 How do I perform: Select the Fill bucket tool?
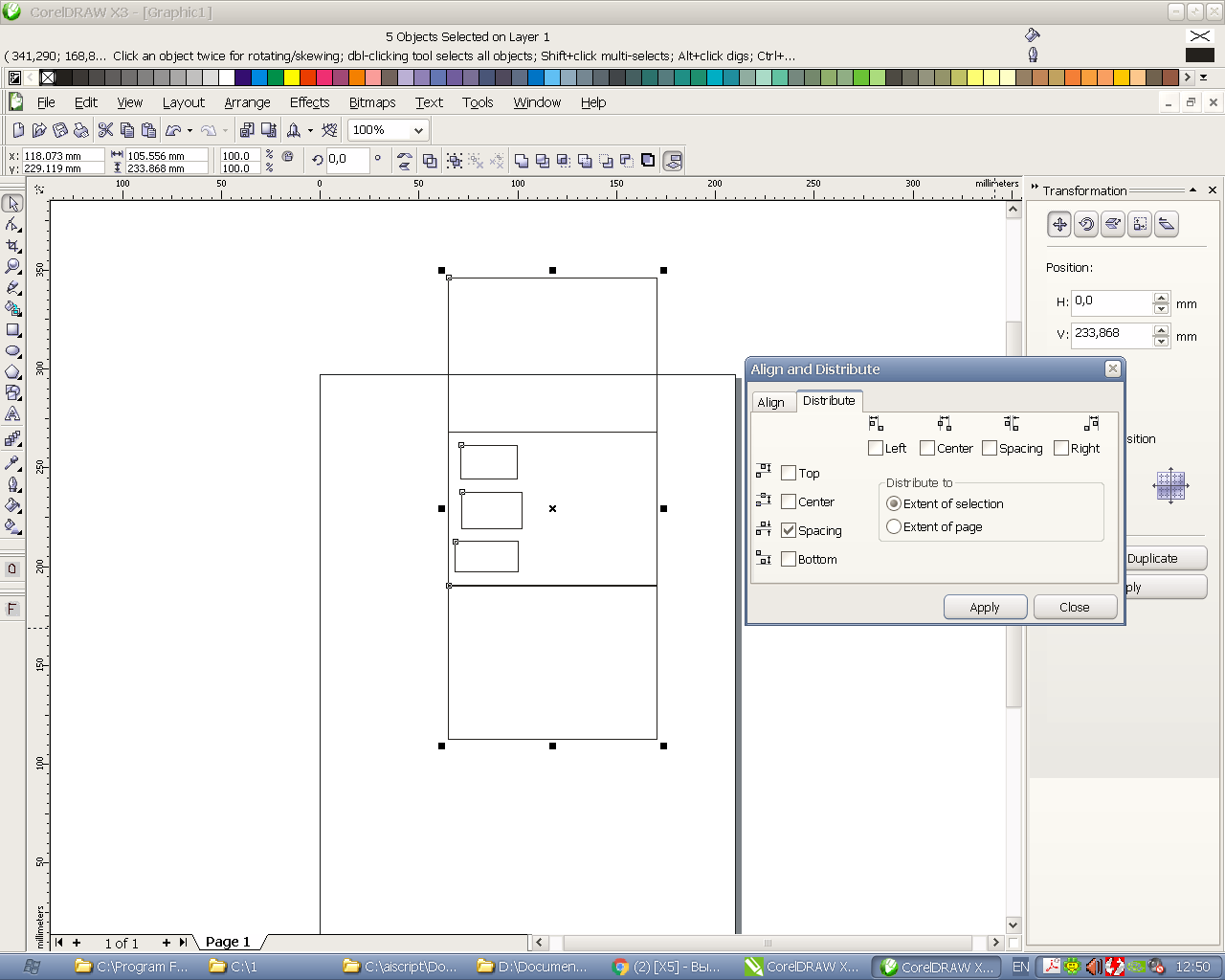(x=12, y=504)
